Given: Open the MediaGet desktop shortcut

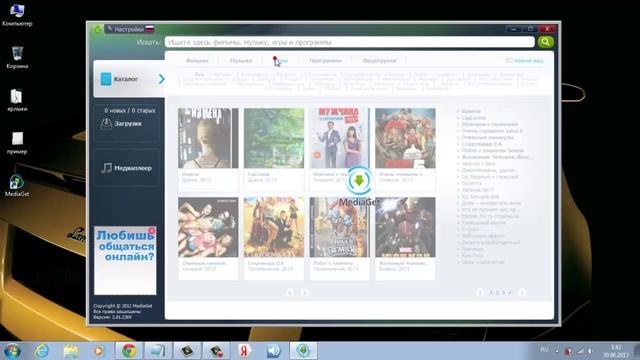Looking at the screenshot, I should pos(17,186).
